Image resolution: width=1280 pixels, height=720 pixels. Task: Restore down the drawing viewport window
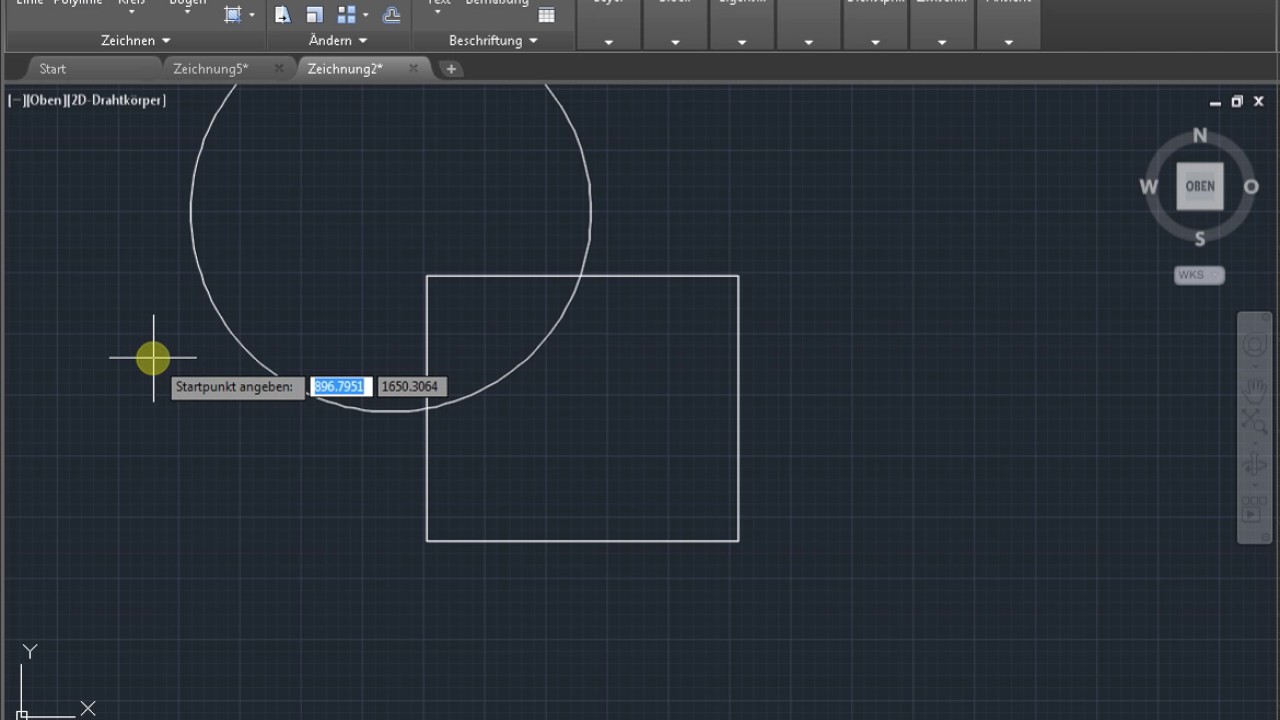(1237, 101)
